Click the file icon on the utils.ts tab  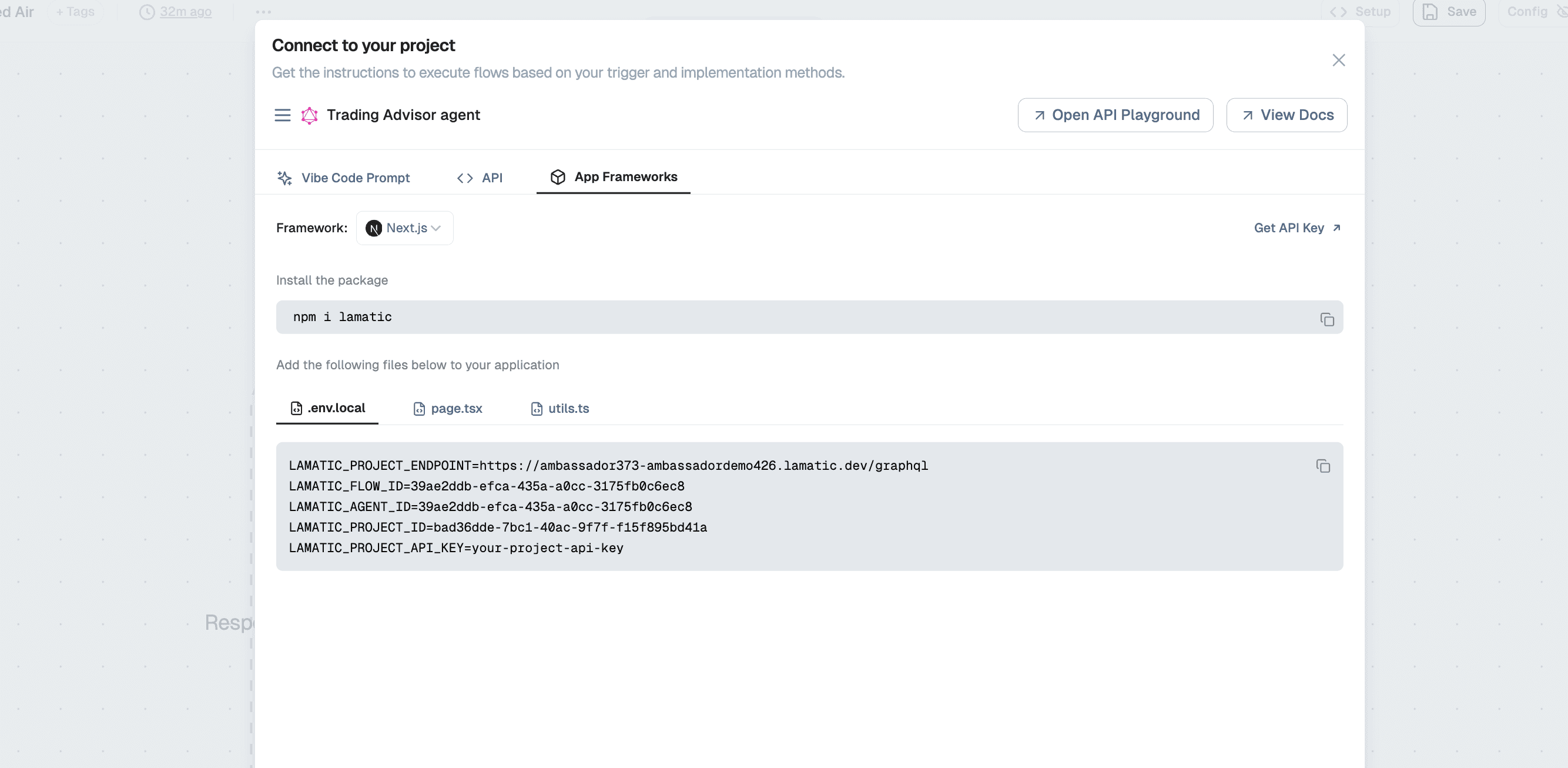(x=536, y=409)
